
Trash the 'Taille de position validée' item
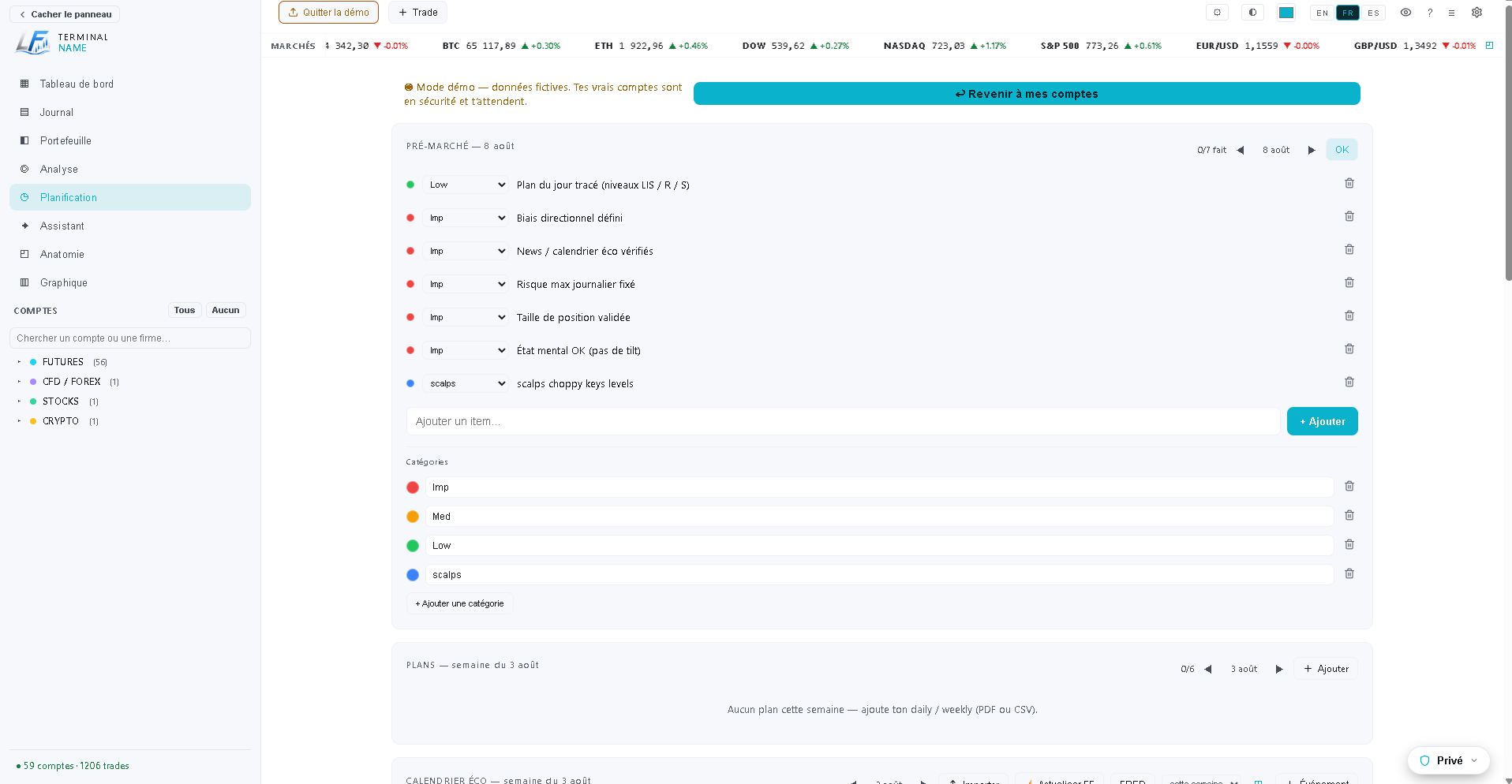coord(1349,315)
